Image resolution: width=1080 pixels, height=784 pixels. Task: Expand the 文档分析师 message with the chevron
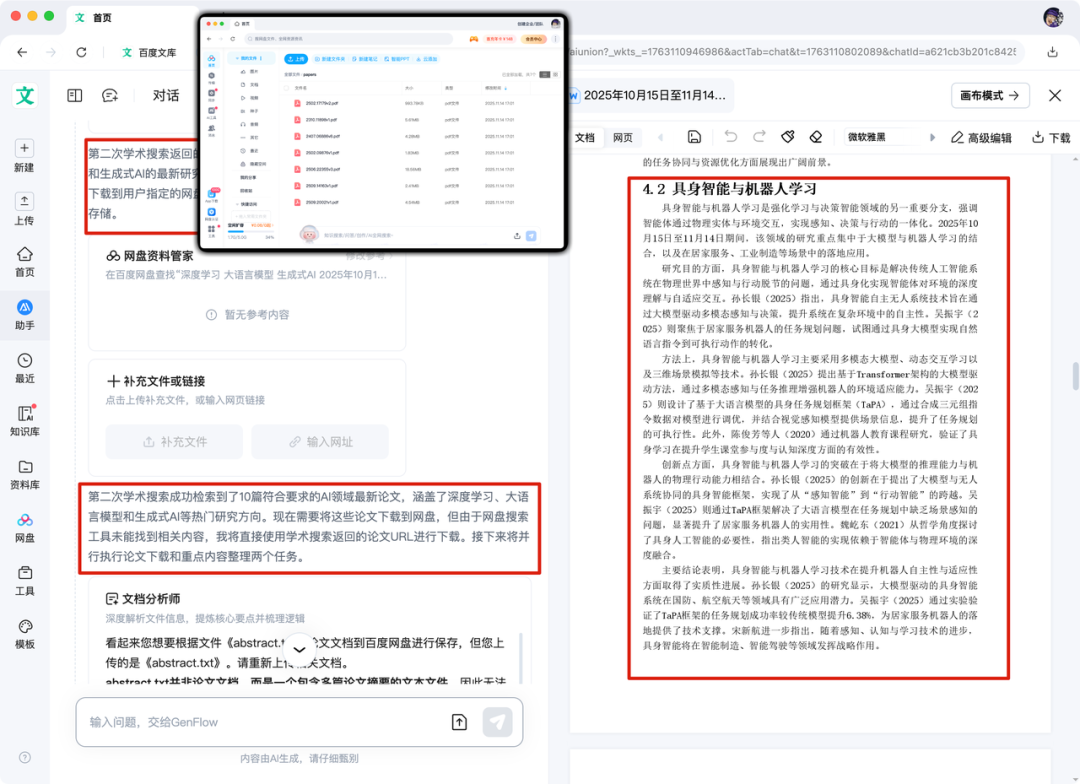click(x=300, y=648)
